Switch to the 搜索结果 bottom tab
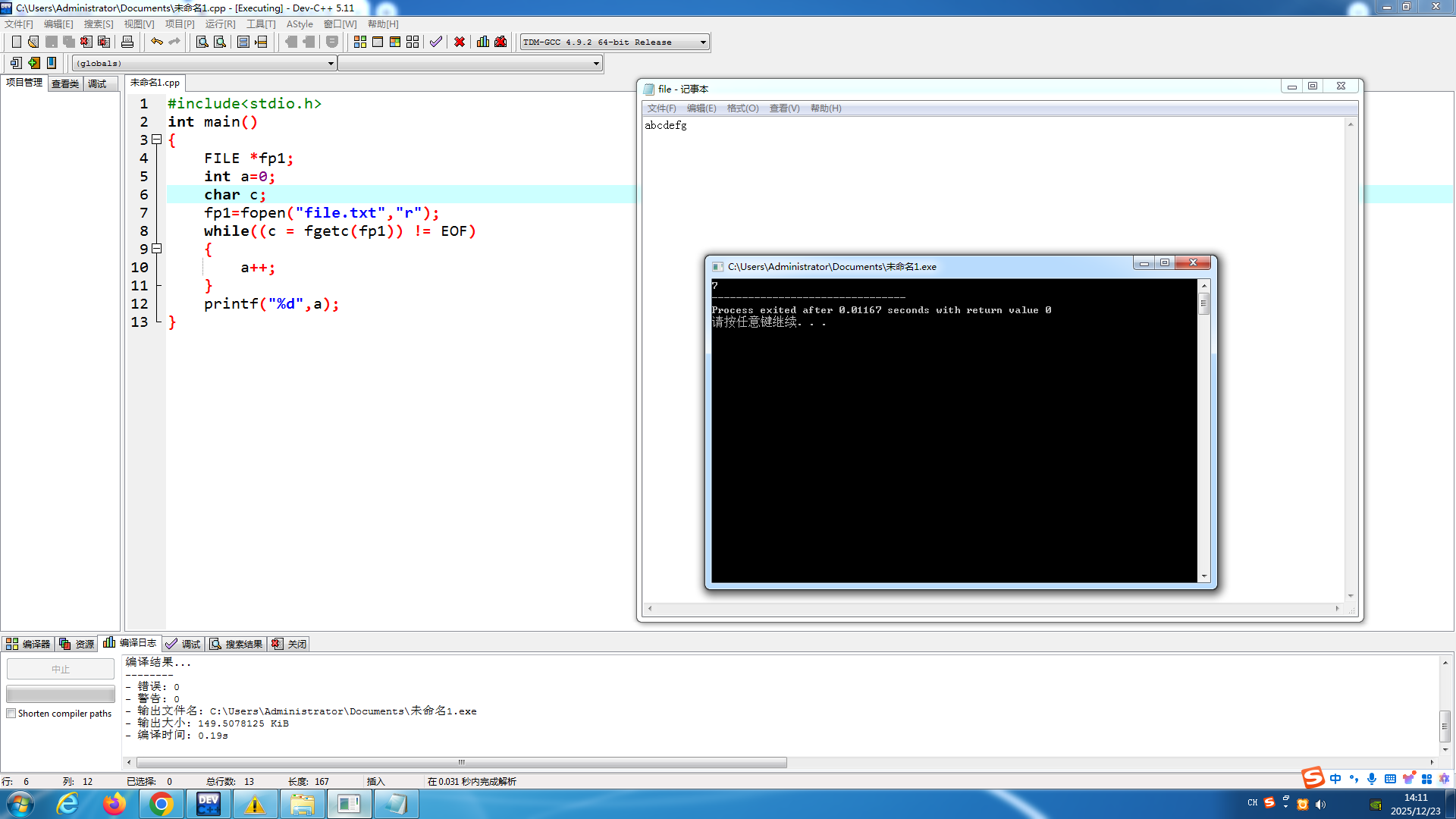This screenshot has width=1456, height=819. pos(237,644)
